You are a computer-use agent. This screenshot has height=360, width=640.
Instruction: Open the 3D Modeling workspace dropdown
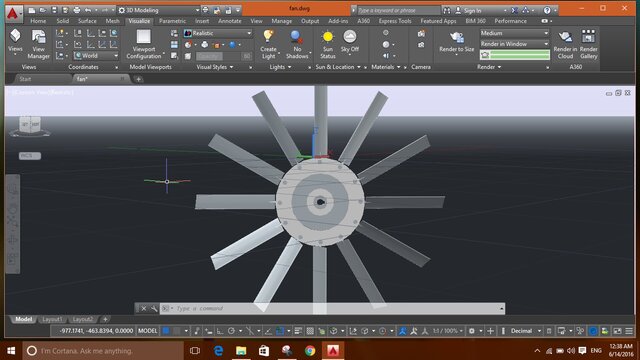(x=158, y=10)
